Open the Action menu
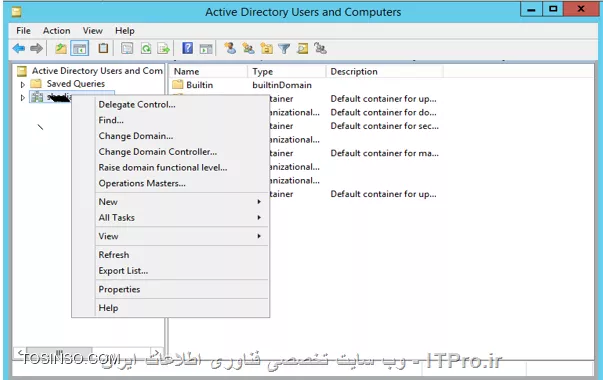Screen dimensions: 603x380 57,31
